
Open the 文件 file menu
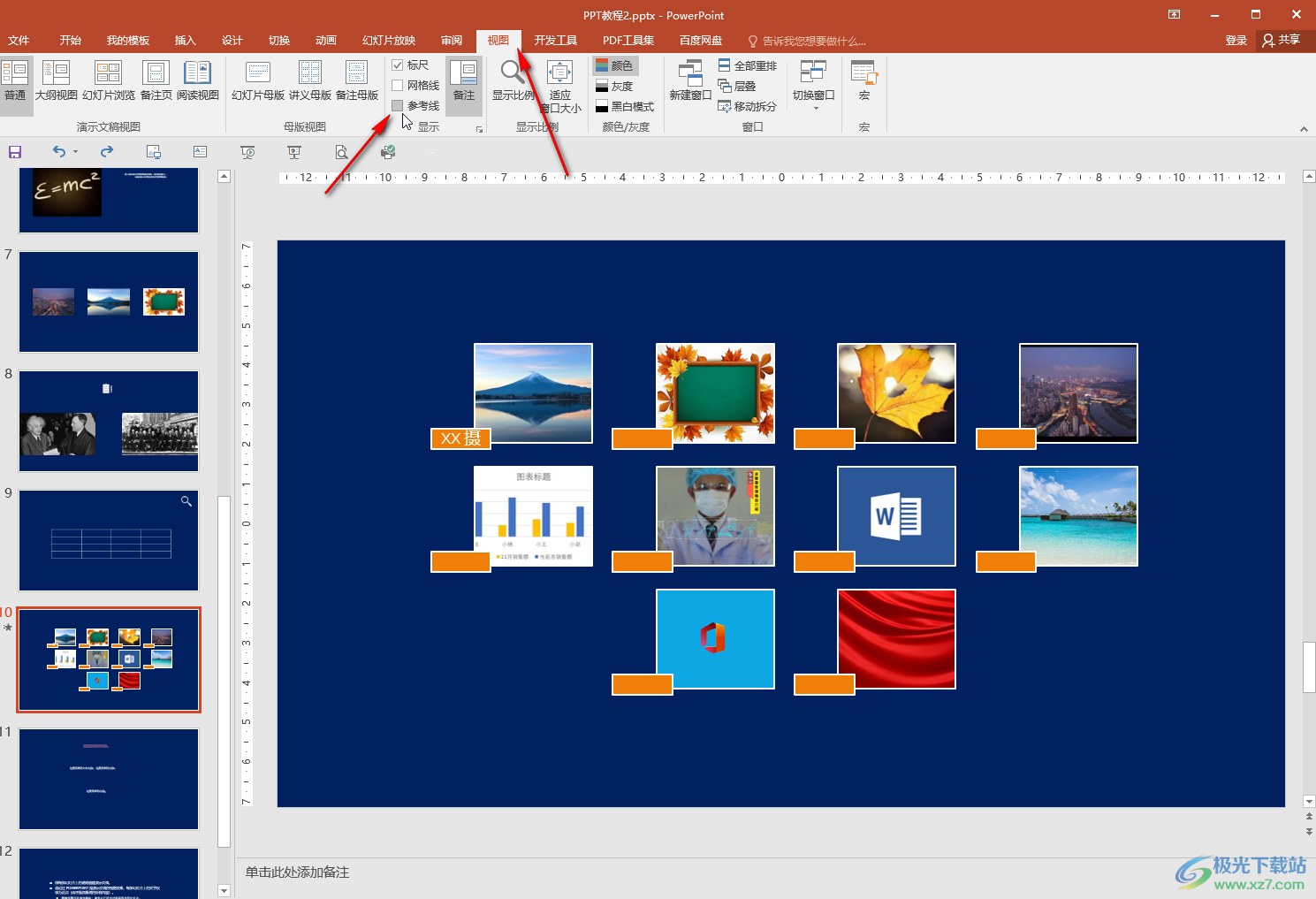pyautogui.click(x=19, y=41)
